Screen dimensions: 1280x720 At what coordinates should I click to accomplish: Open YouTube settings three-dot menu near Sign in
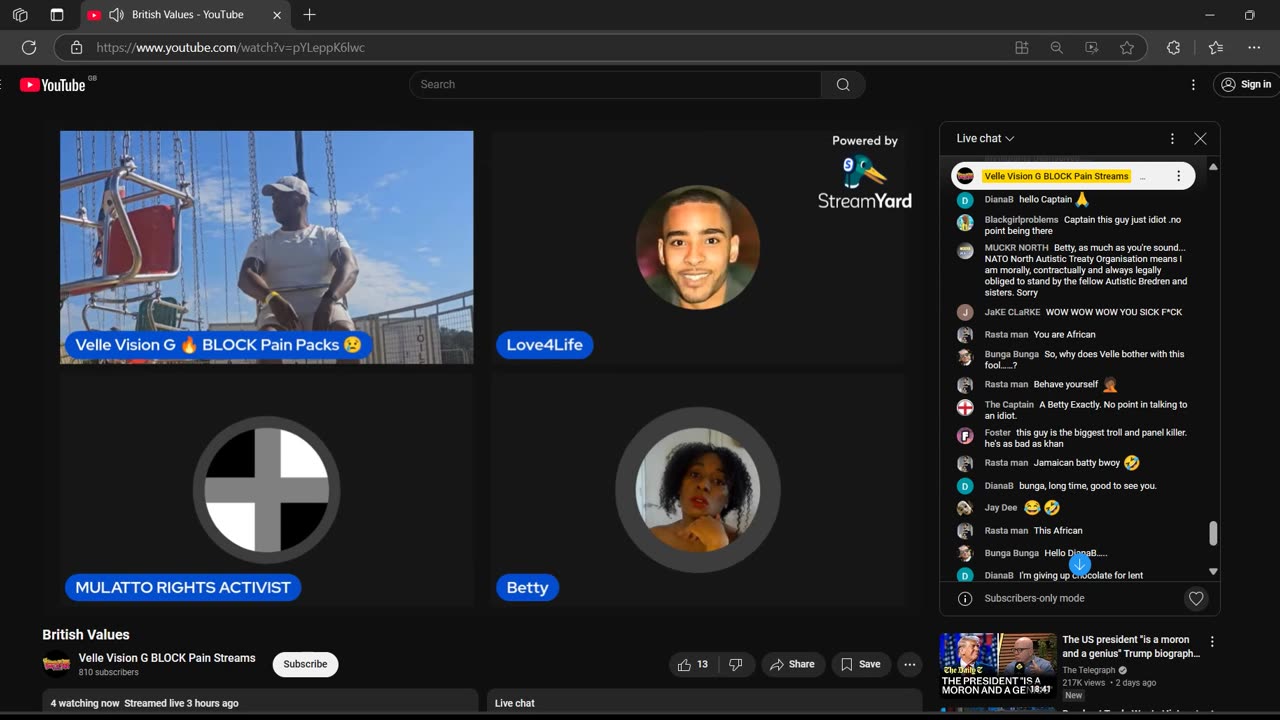click(1193, 85)
